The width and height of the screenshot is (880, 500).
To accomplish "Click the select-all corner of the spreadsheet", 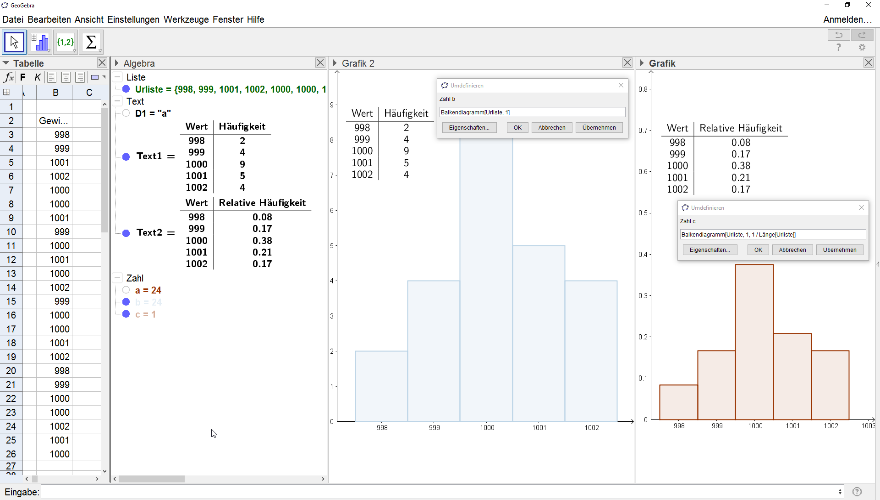I will (x=7, y=93).
